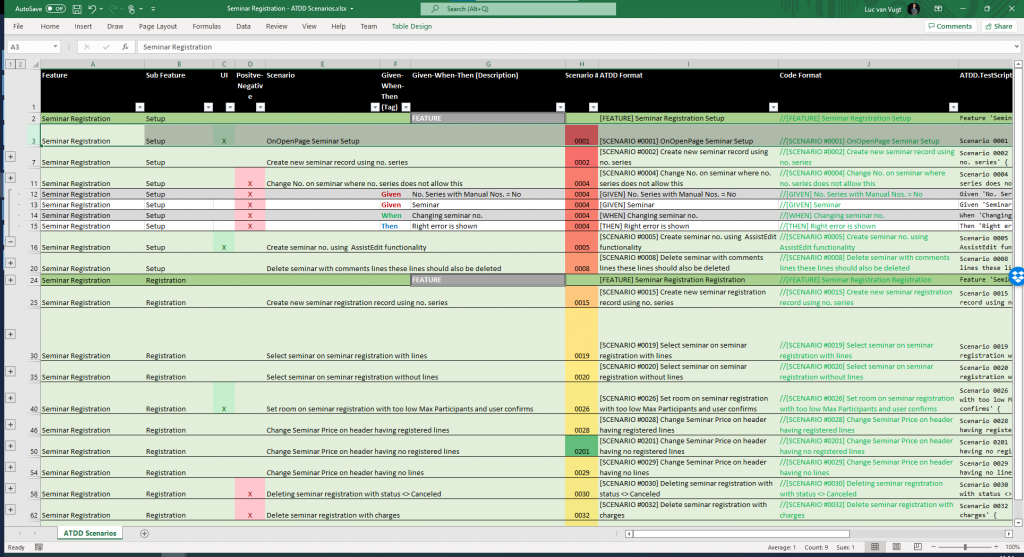This screenshot has height=557, width=1024.
Task: Toggle AutoSave switch
Action: [56, 9]
